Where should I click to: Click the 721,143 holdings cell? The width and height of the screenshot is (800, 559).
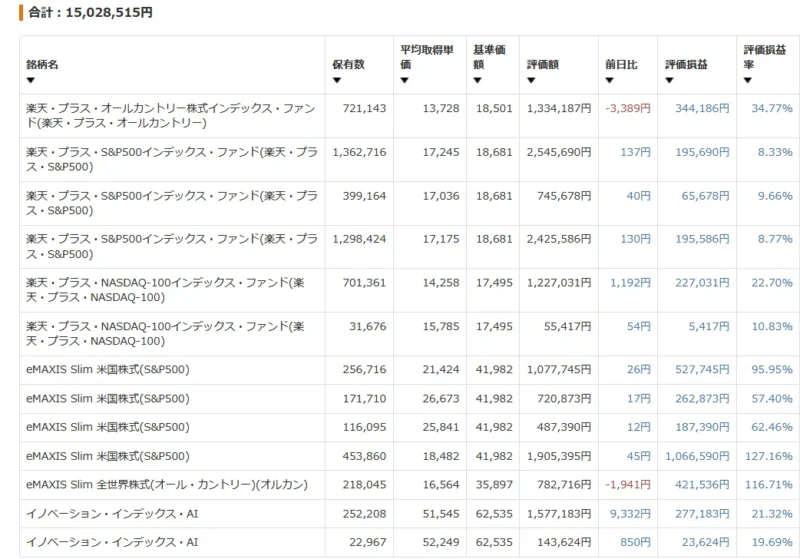click(x=364, y=109)
